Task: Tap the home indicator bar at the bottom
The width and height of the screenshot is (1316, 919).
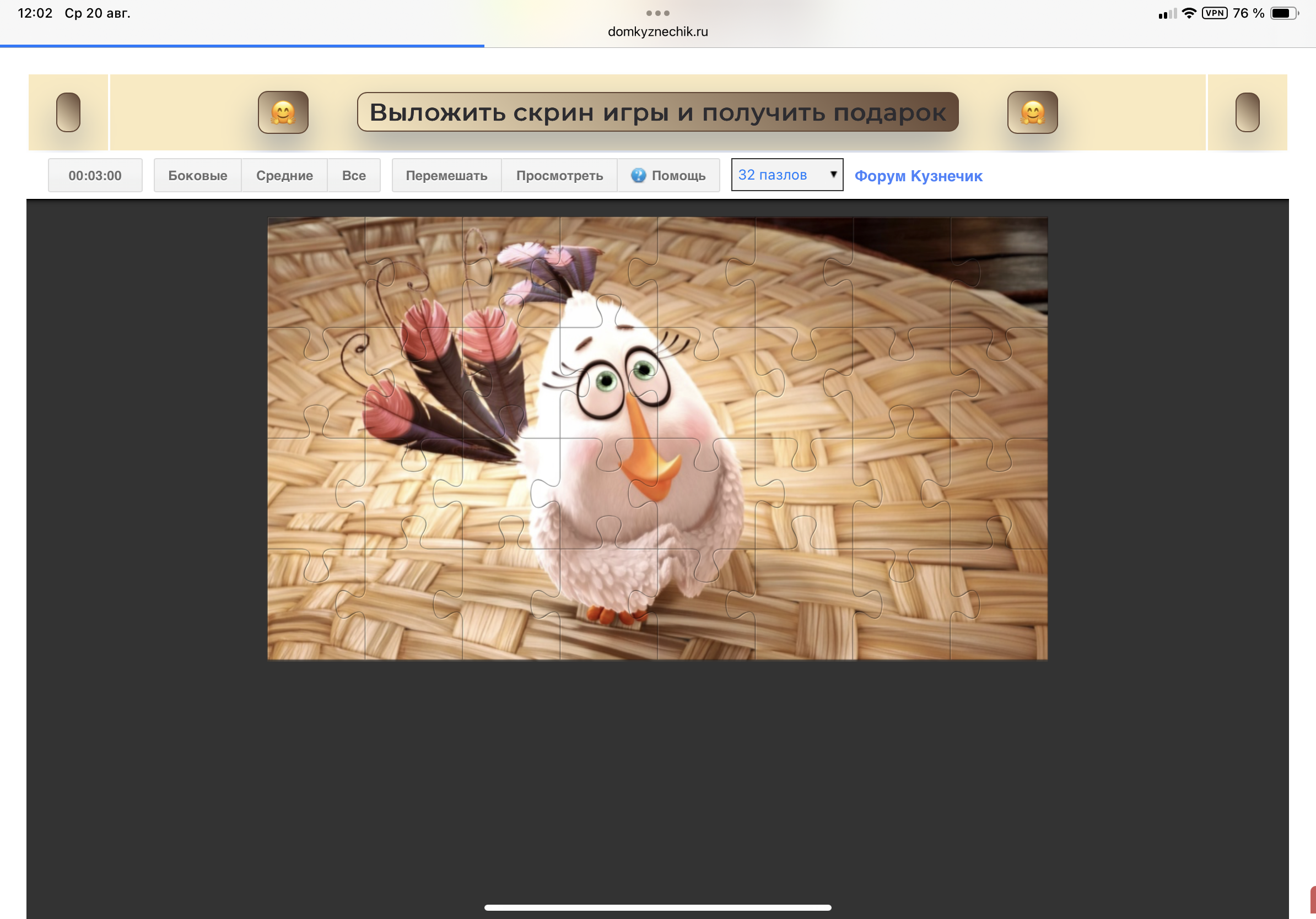Action: click(657, 907)
